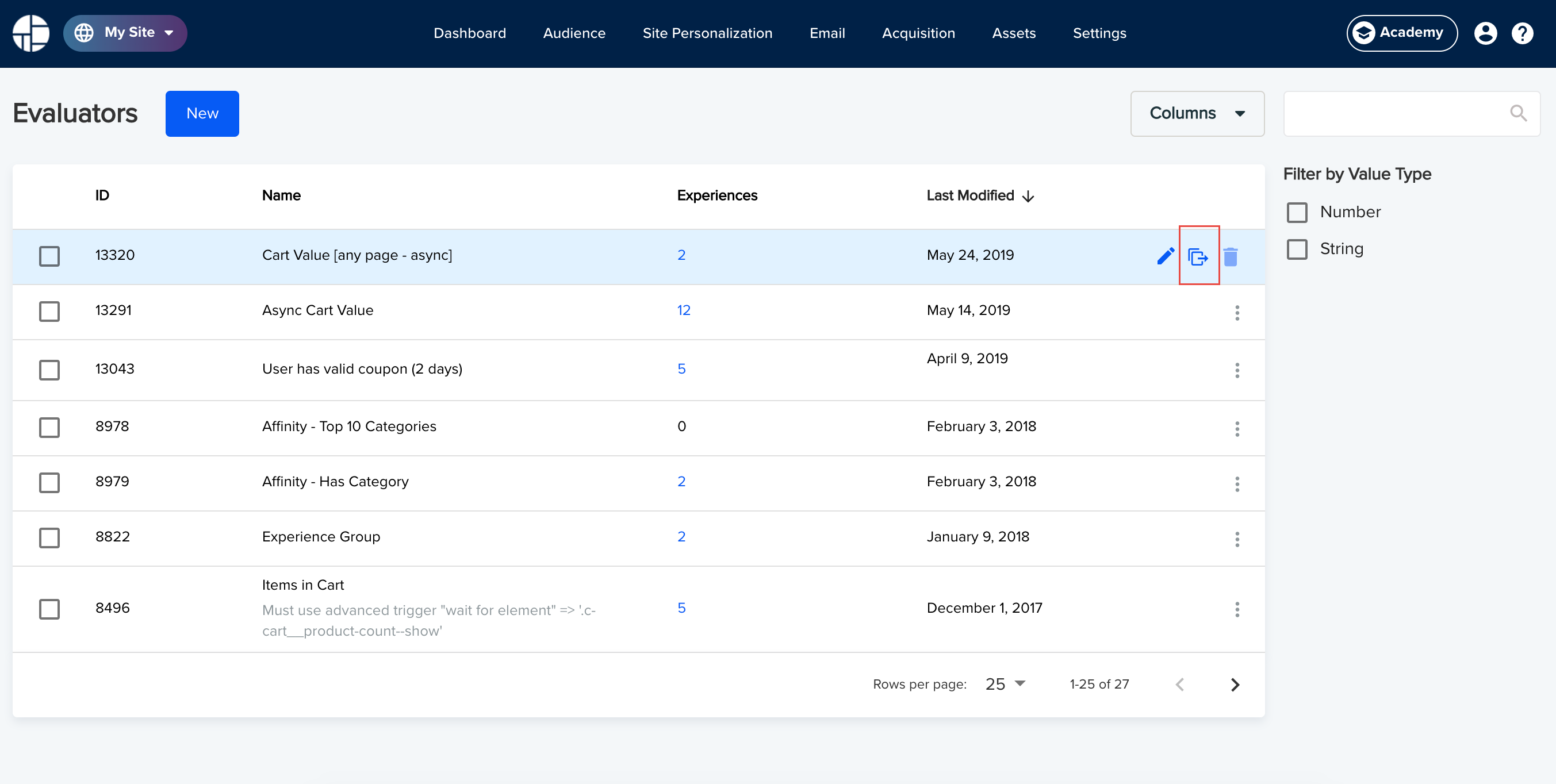Image resolution: width=1556 pixels, height=784 pixels.
Task: Go to the Audience menu
Action: [x=574, y=33]
